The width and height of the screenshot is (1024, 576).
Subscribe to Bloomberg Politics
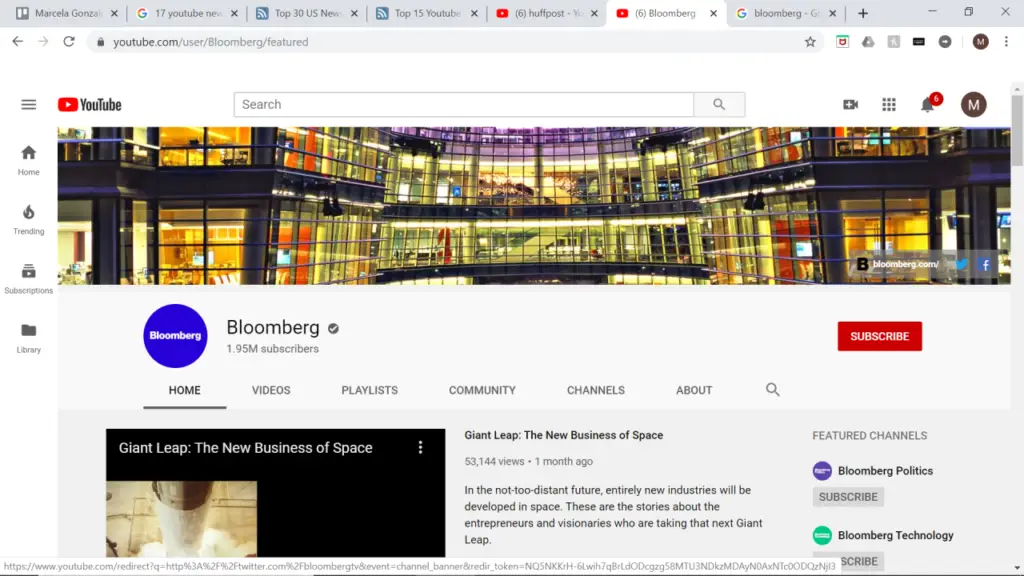[848, 496]
